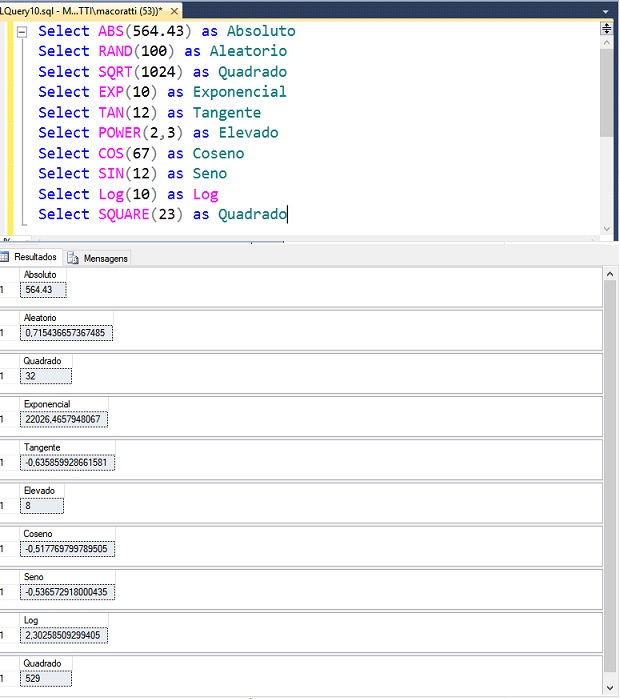Select the Exponencial column header

[x=64, y=404]
